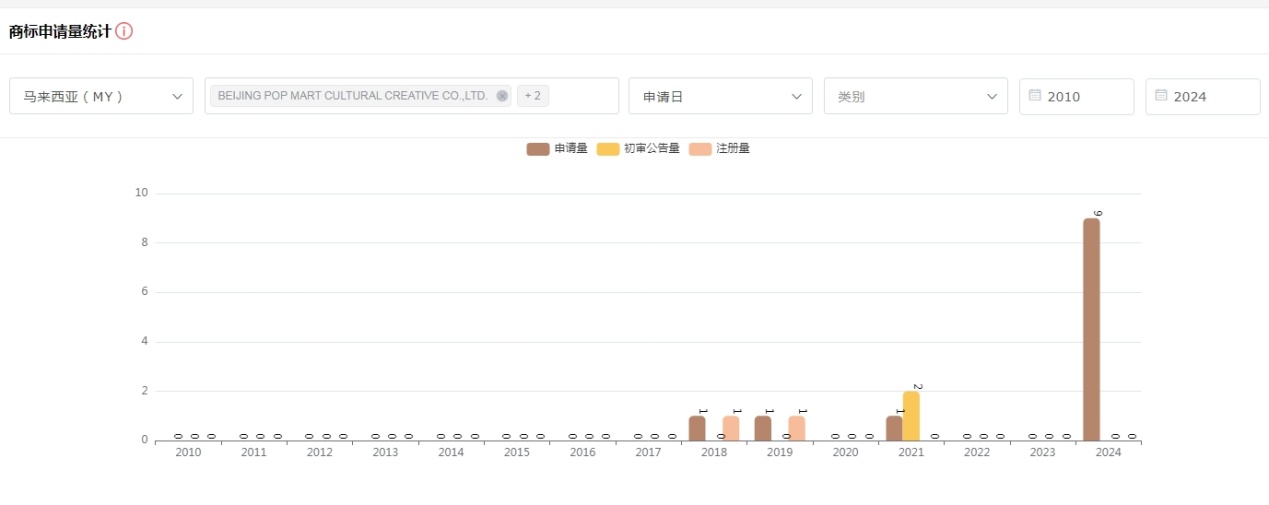Open the 马来西亚 (MY) country dropdown
This screenshot has height=505, width=1269.
pyautogui.click(x=101, y=96)
